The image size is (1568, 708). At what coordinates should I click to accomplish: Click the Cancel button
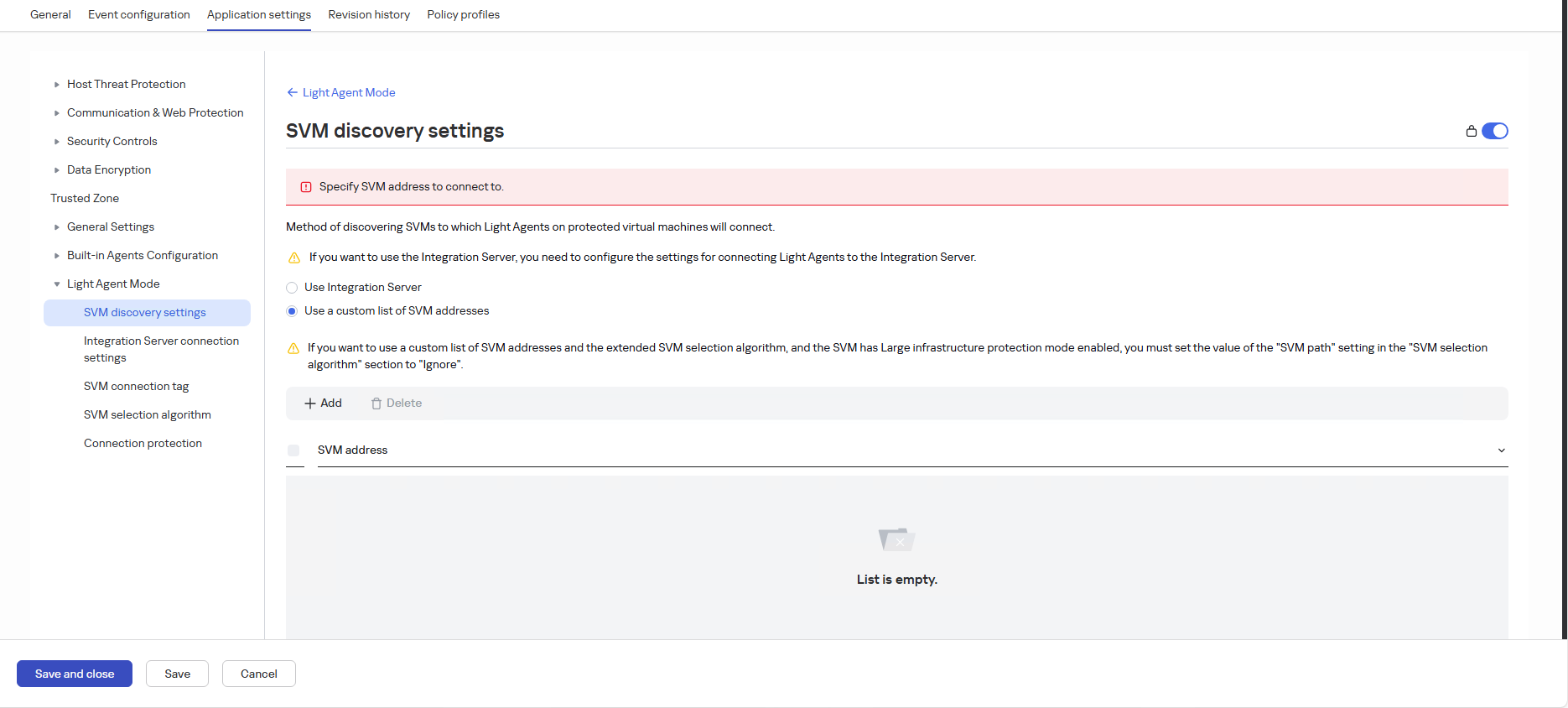[x=258, y=674]
